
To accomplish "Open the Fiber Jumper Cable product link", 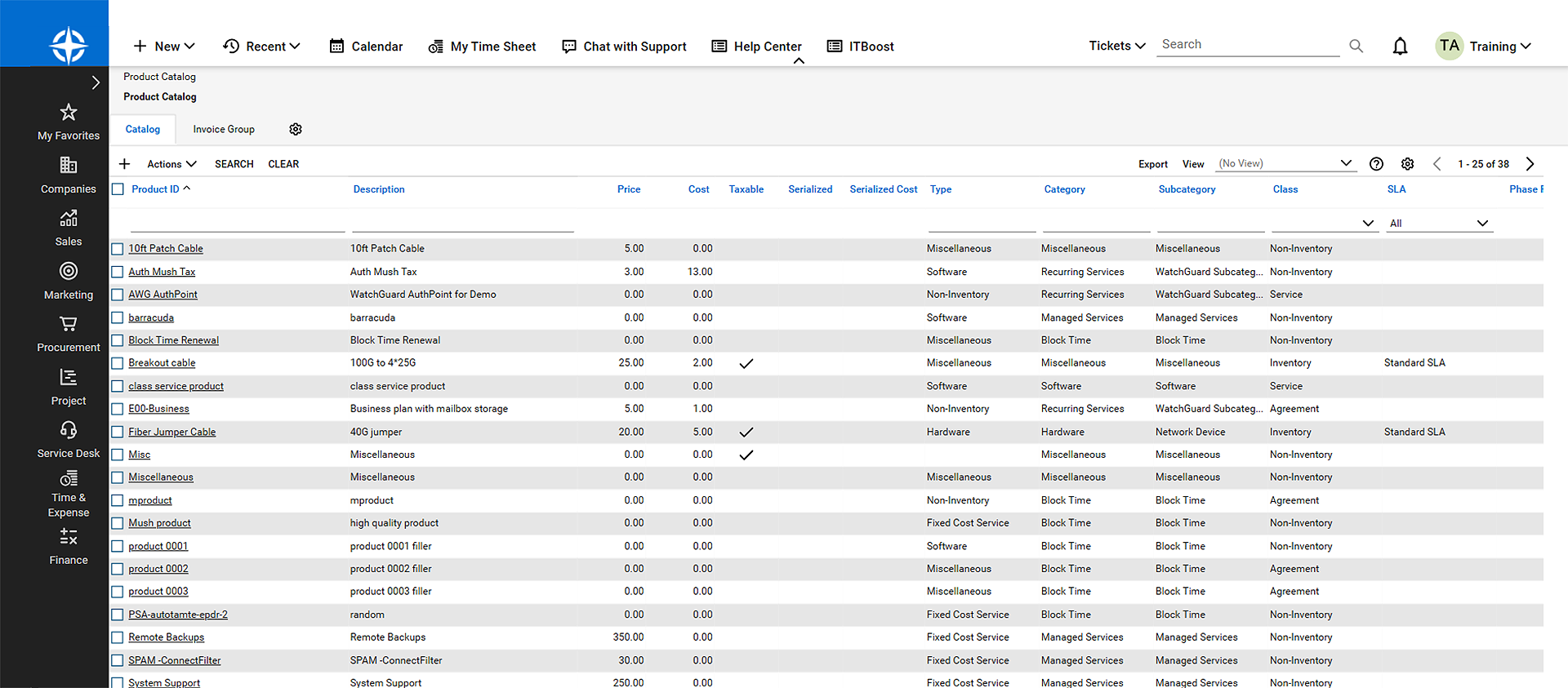I will coord(171,432).
